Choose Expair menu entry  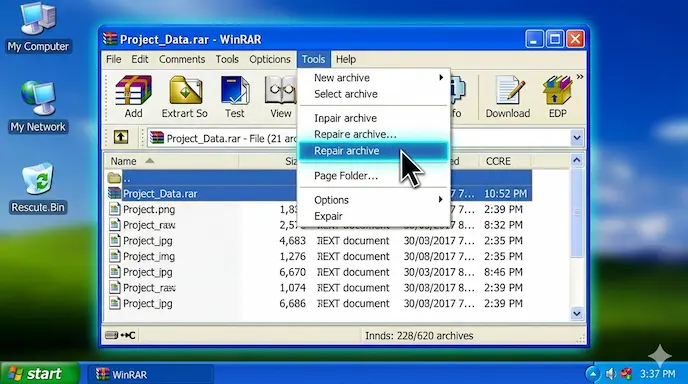328,216
